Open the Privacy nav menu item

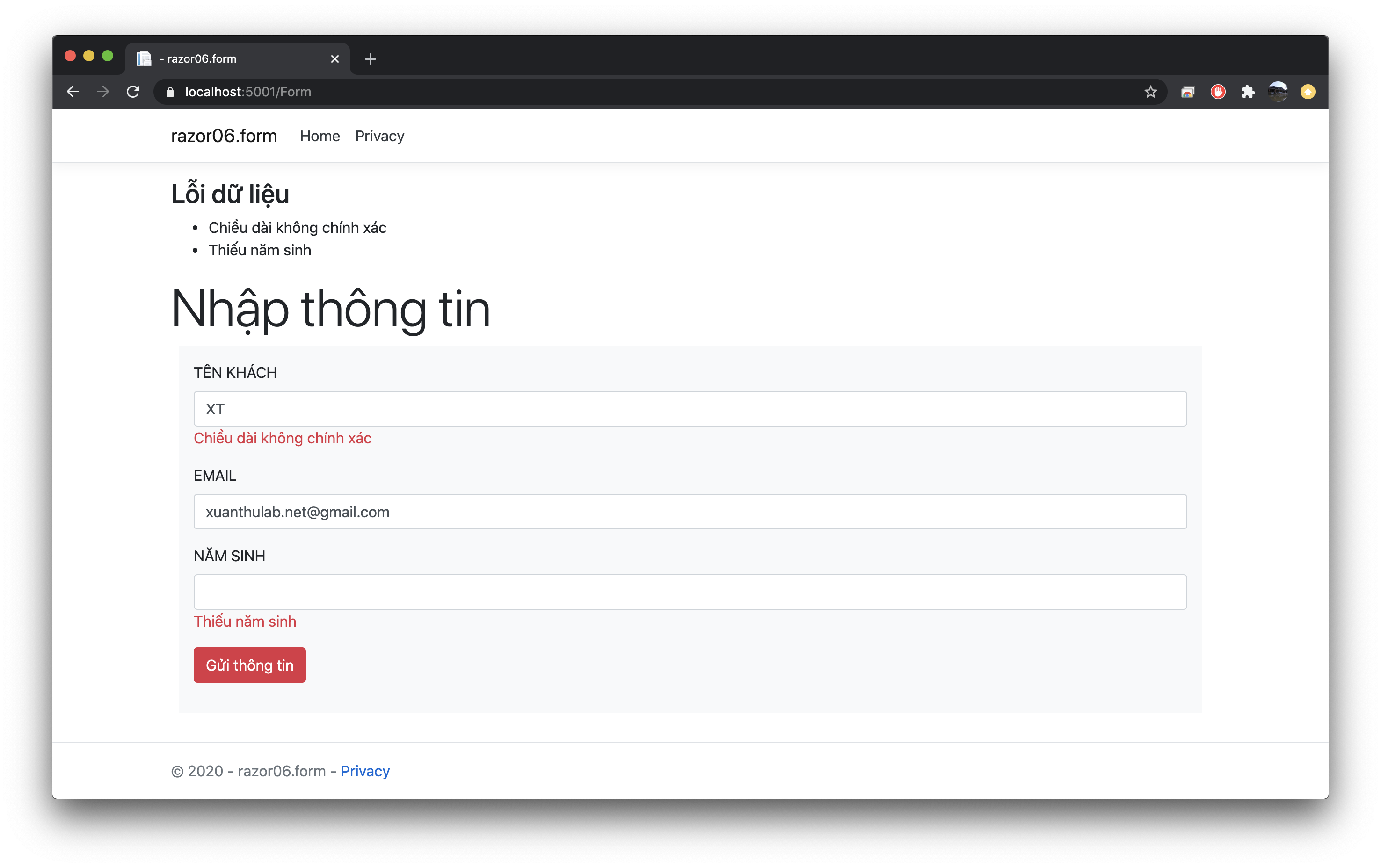coord(379,136)
